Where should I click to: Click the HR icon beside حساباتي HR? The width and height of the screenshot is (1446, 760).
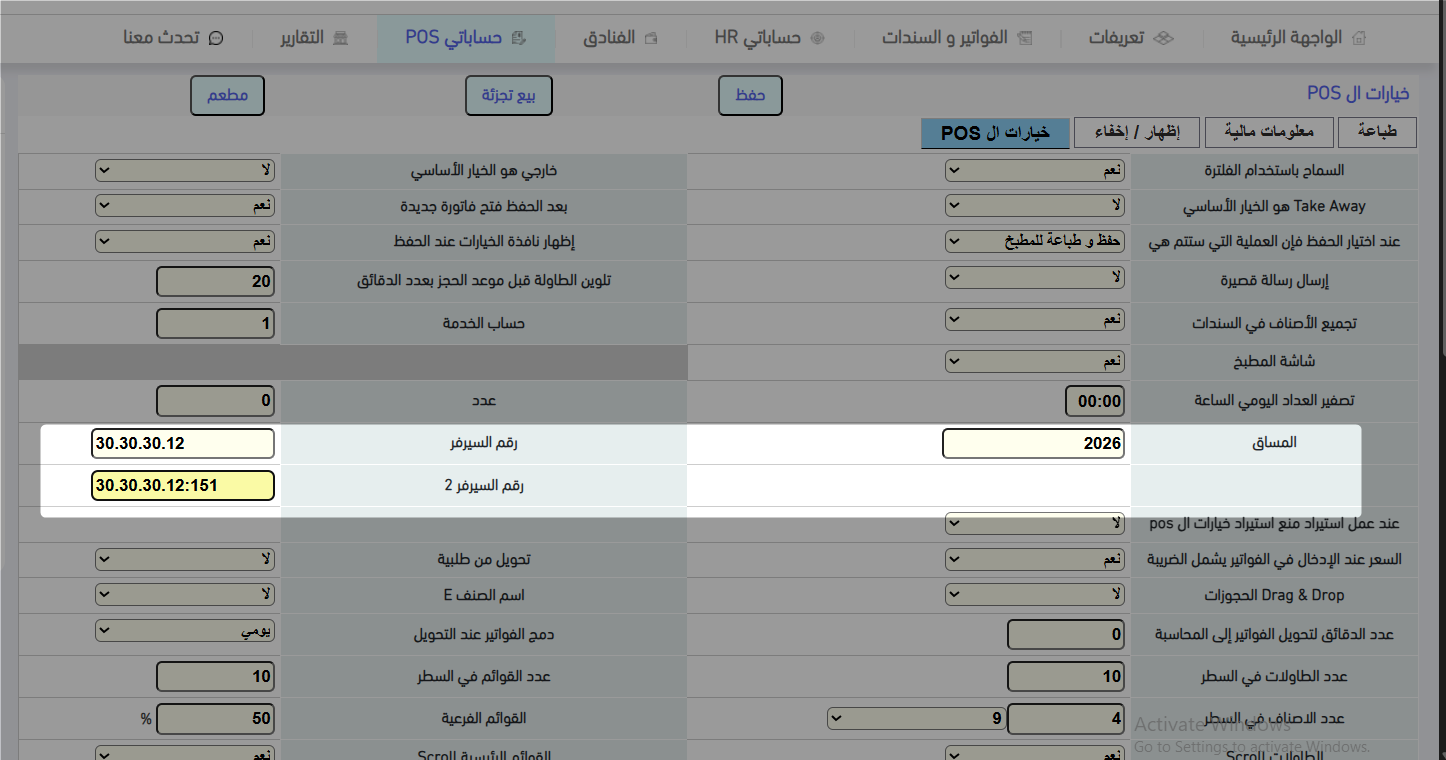tap(818, 38)
